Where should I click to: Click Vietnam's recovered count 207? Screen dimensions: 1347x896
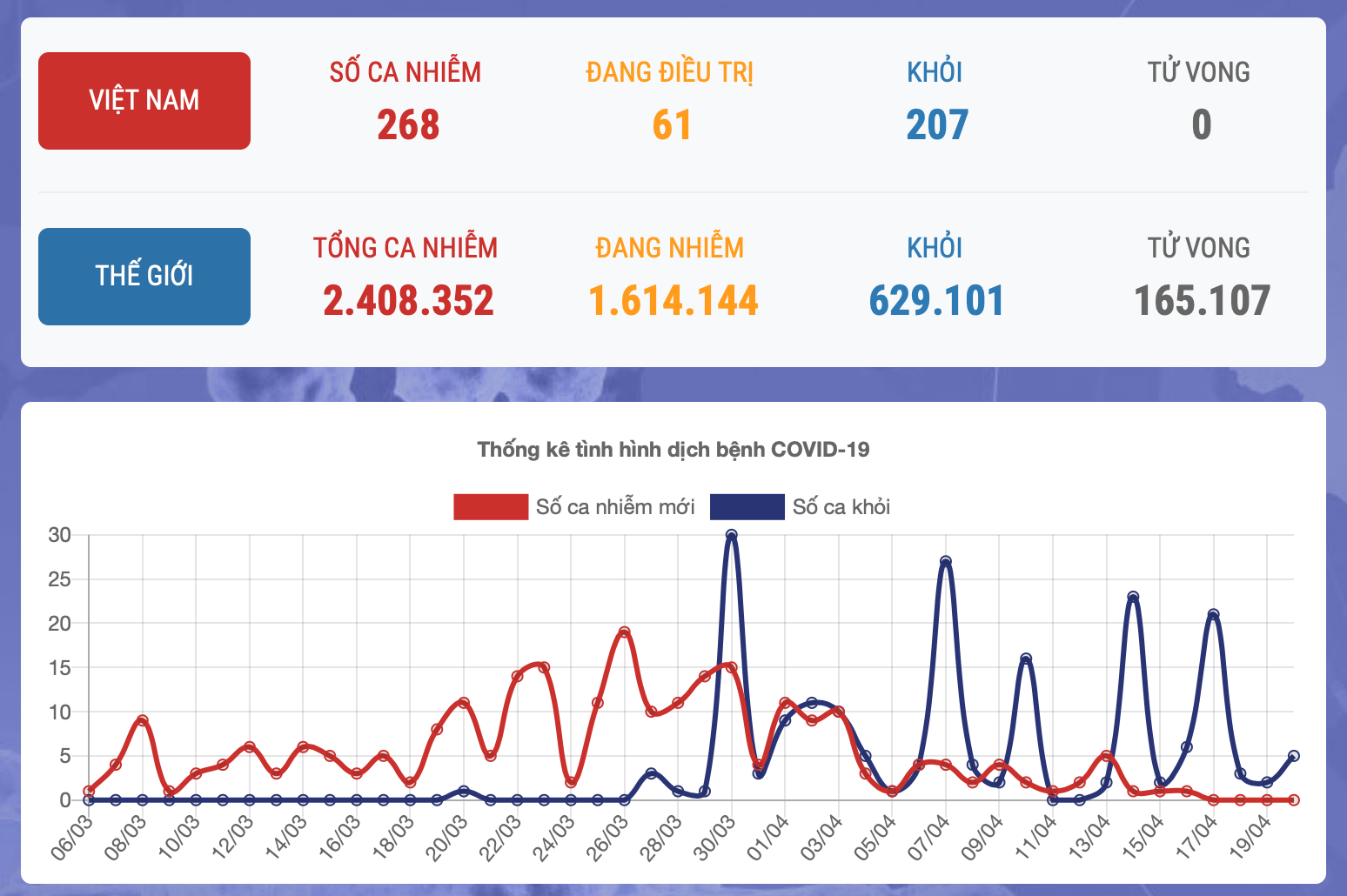pos(936,125)
